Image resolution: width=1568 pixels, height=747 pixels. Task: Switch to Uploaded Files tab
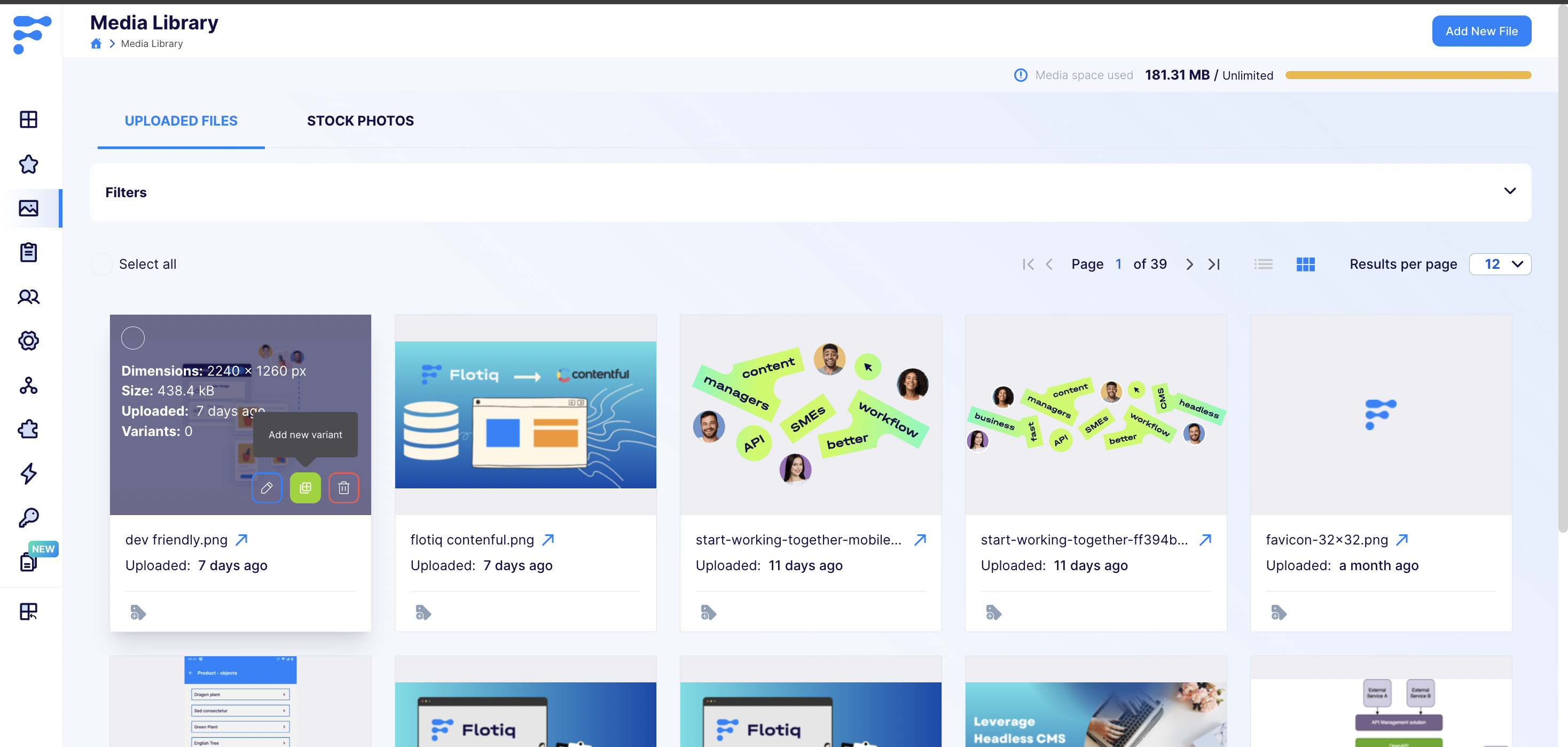(181, 121)
